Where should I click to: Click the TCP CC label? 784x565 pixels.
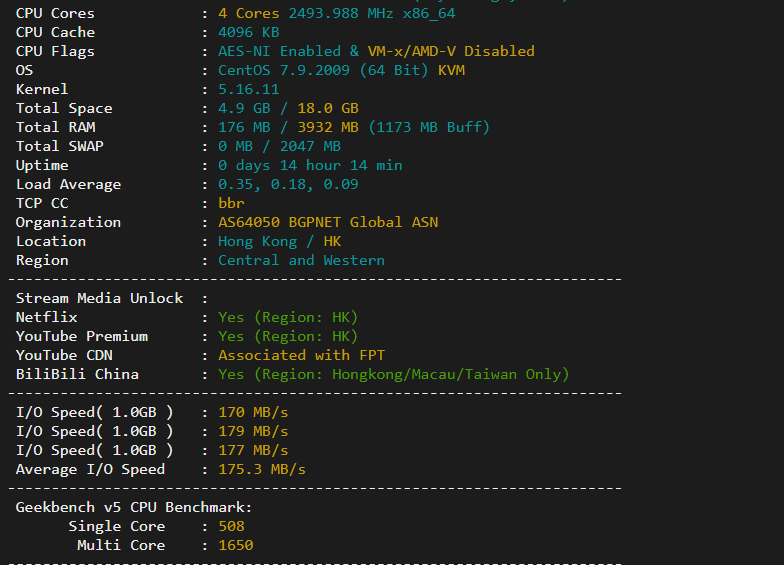(42, 204)
